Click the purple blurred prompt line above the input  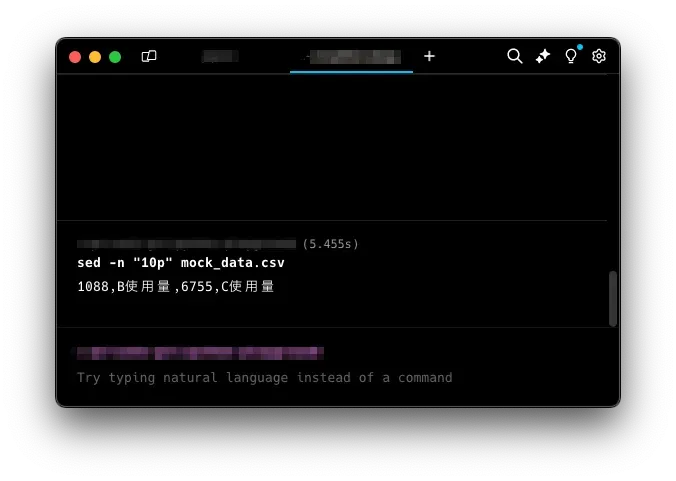tap(200, 353)
